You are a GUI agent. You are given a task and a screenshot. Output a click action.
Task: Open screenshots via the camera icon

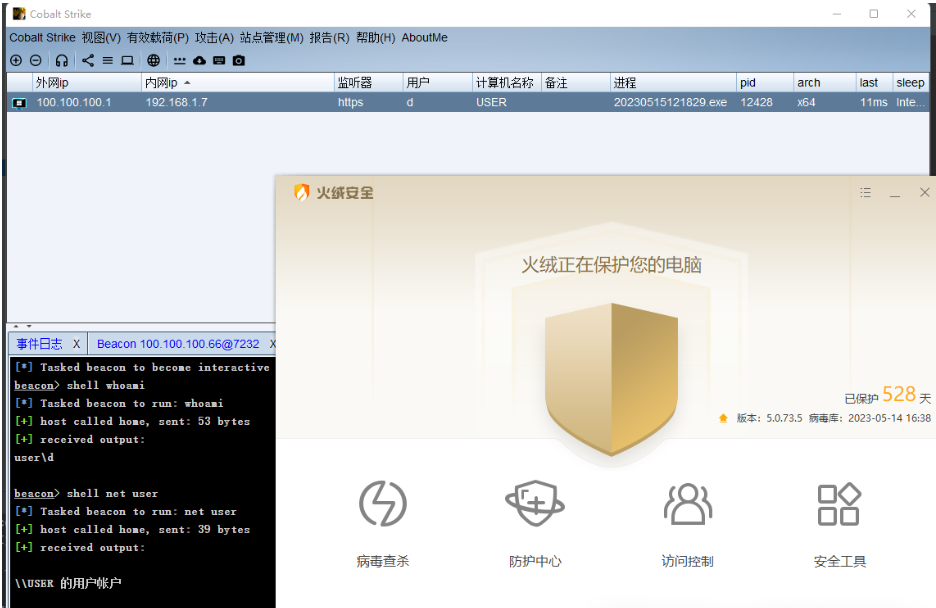click(x=239, y=60)
